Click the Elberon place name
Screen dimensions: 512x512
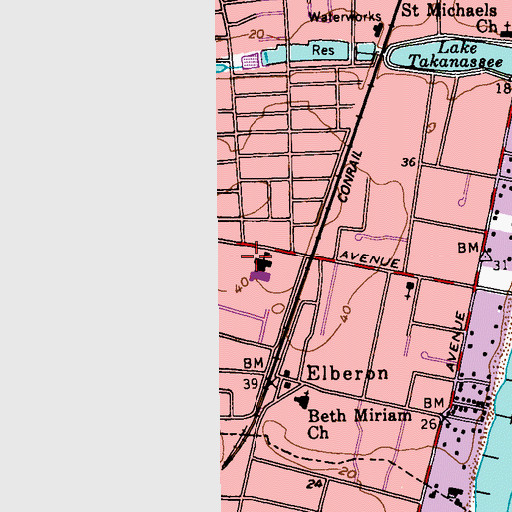pyautogui.click(x=347, y=373)
